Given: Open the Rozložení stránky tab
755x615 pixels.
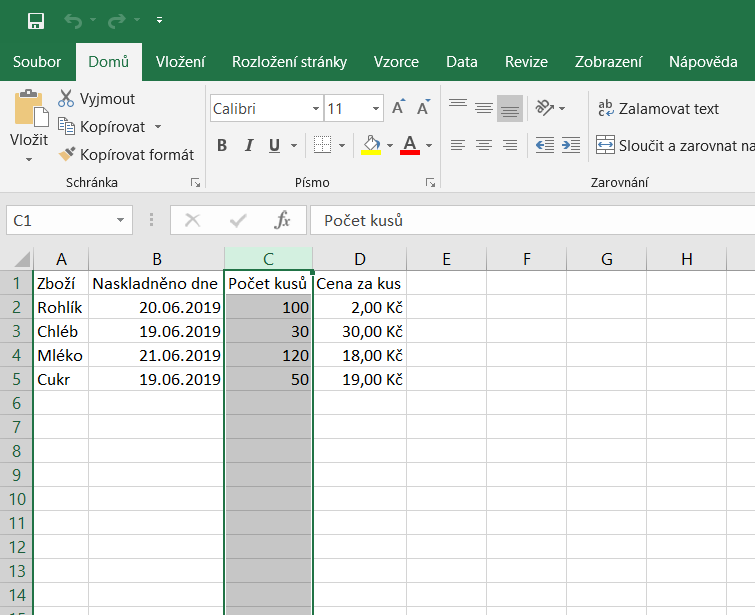Looking at the screenshot, I should point(289,62).
